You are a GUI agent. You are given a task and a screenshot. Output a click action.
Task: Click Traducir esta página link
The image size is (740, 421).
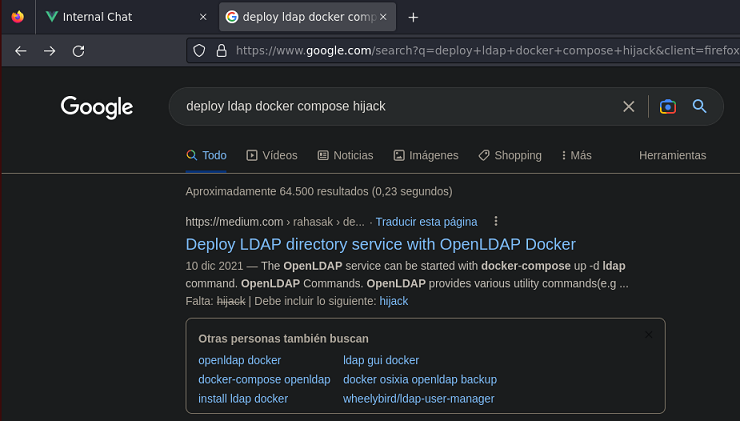click(x=427, y=221)
